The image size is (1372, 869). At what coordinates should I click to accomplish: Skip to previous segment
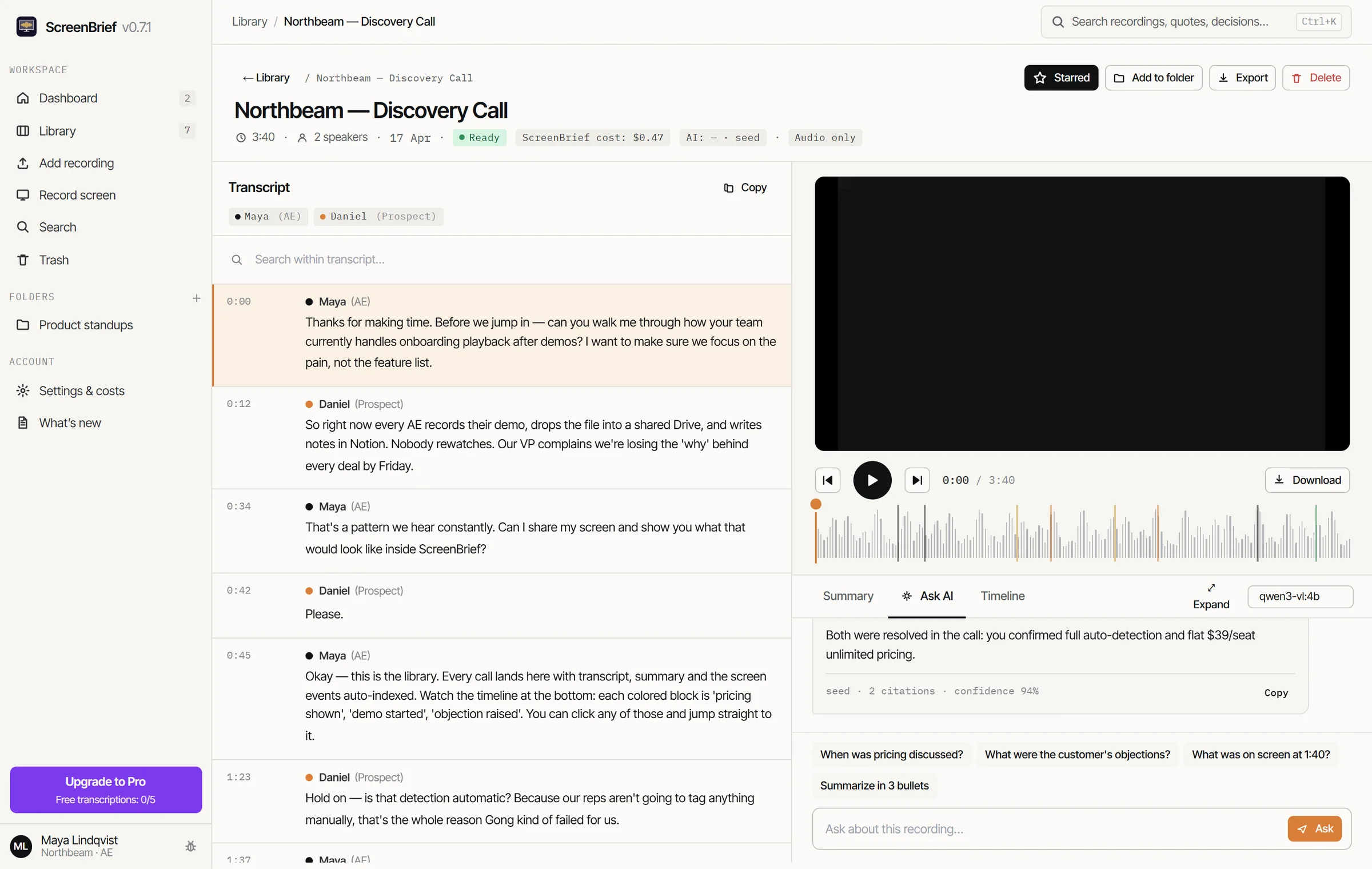[827, 480]
